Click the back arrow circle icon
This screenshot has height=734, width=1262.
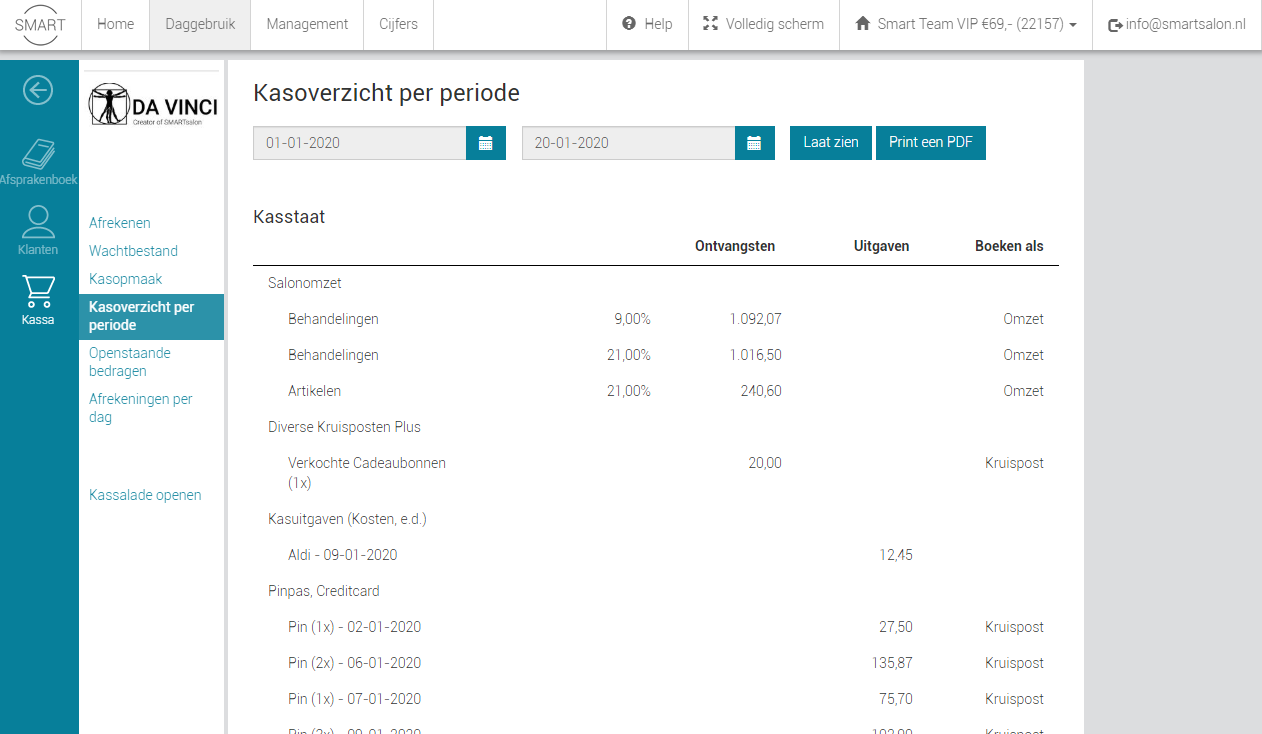click(38, 91)
